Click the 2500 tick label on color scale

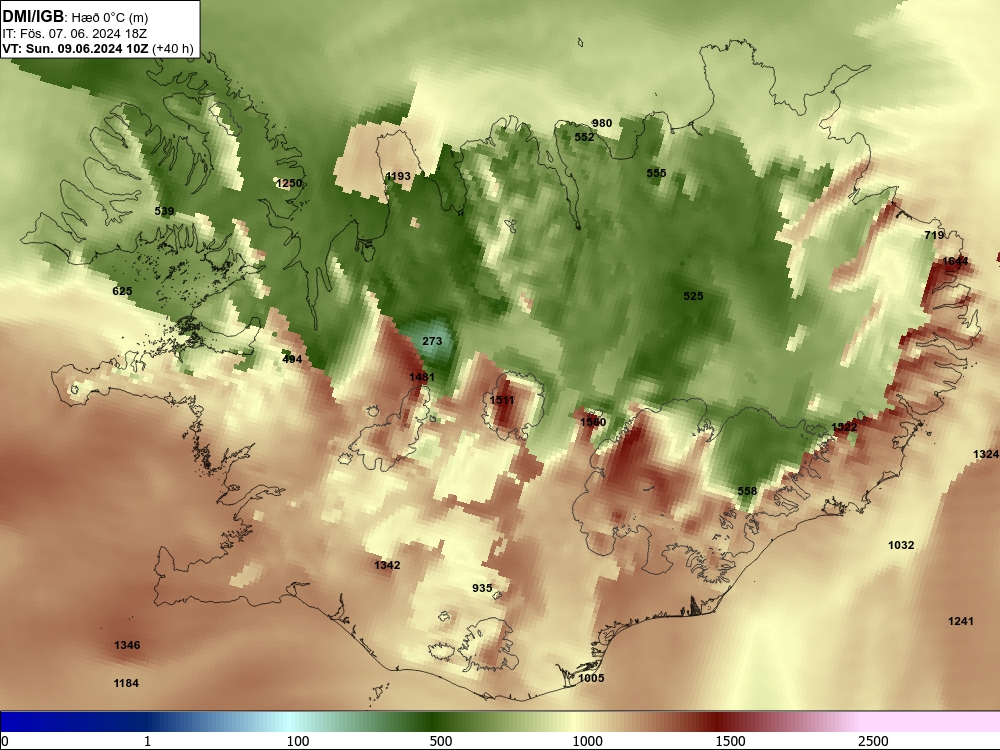click(873, 741)
